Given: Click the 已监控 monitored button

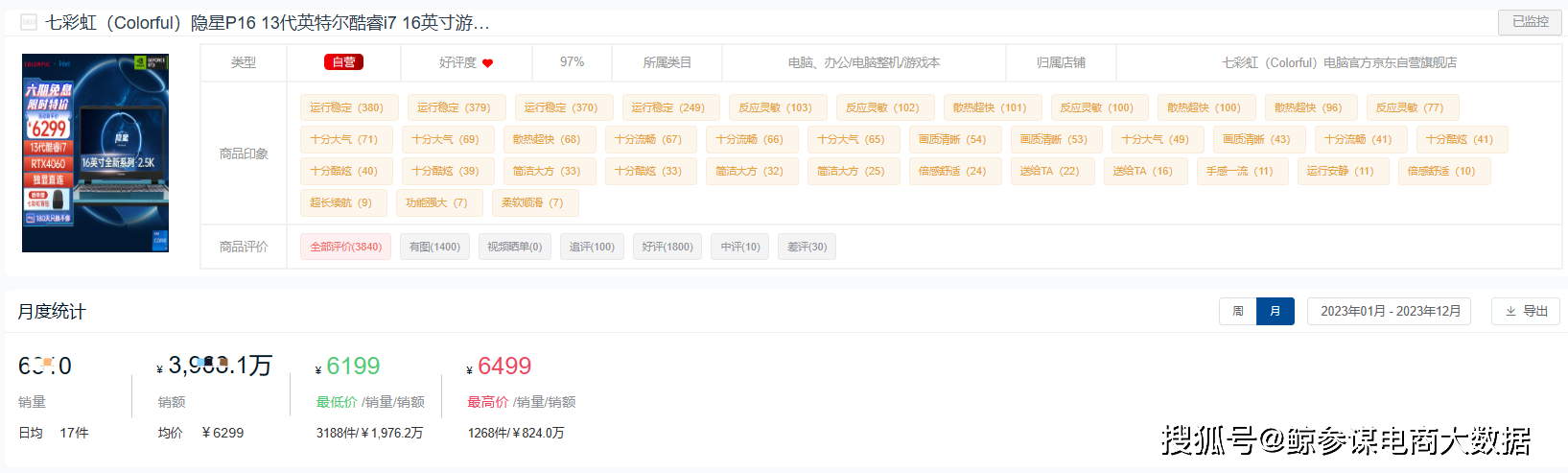Looking at the screenshot, I should click(x=1530, y=22).
